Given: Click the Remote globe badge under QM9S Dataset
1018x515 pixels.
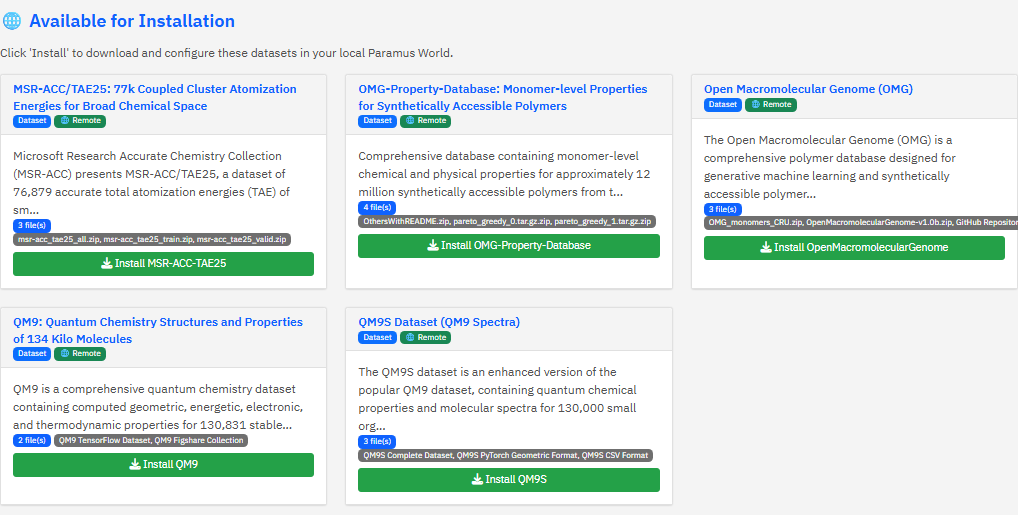Looking at the screenshot, I should [425, 338].
